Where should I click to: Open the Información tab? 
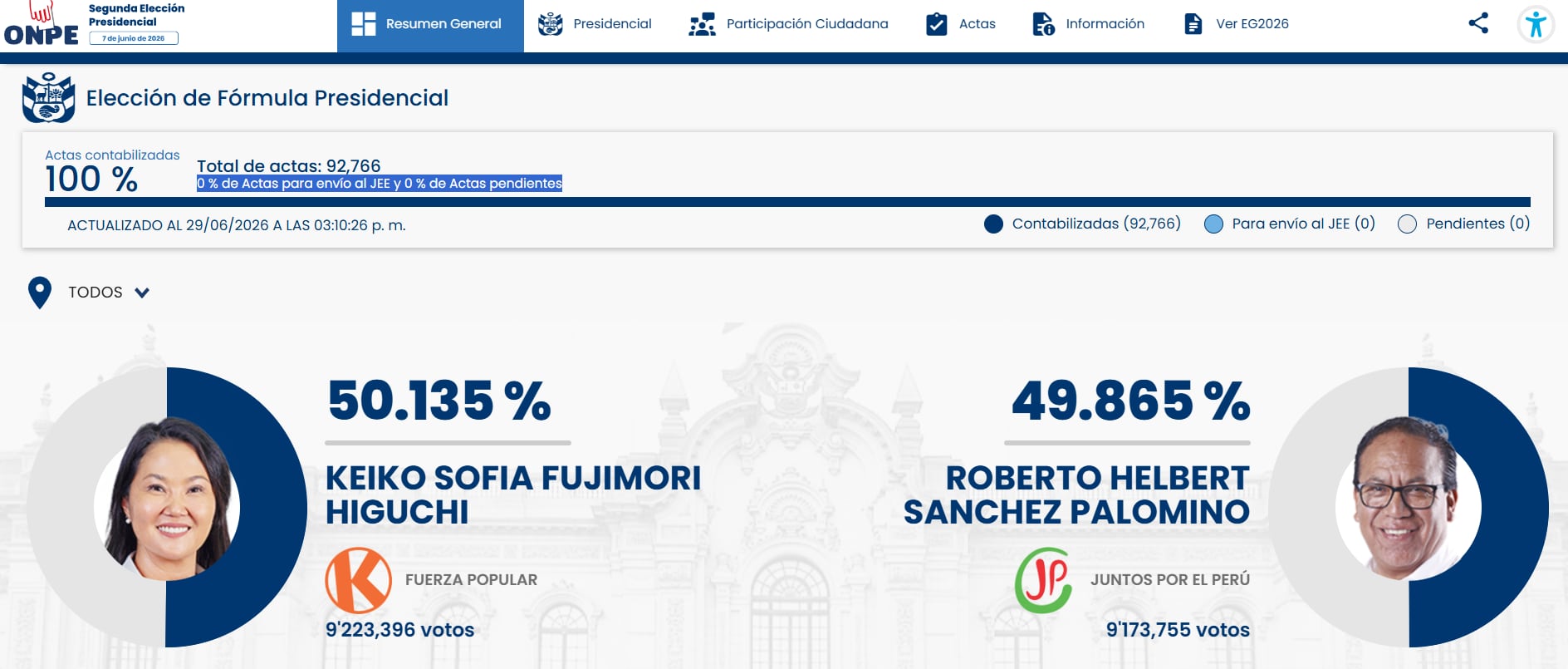(1088, 24)
